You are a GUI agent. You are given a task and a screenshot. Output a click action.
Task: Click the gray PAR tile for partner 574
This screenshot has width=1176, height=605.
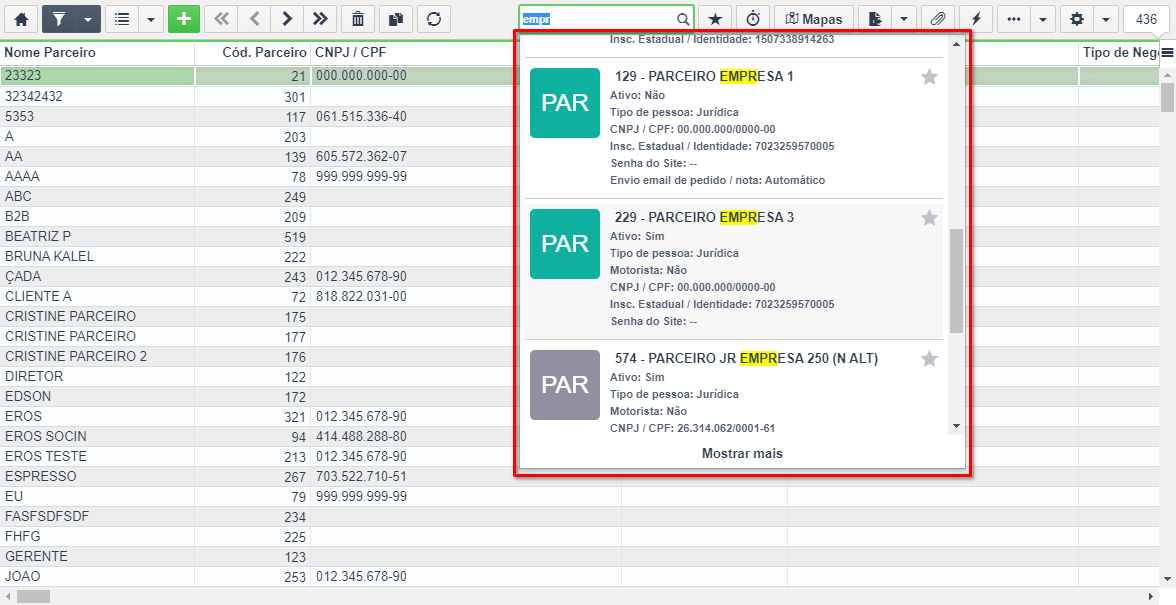[x=565, y=385]
